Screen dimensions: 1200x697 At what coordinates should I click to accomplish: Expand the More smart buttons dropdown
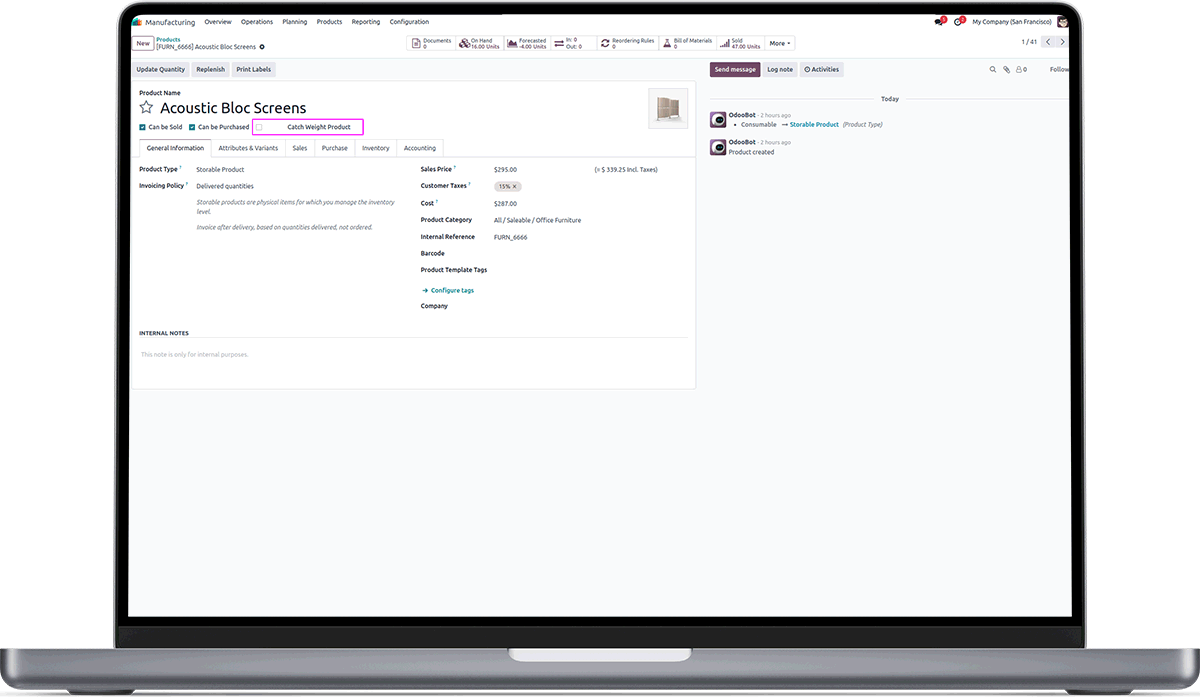coord(780,43)
